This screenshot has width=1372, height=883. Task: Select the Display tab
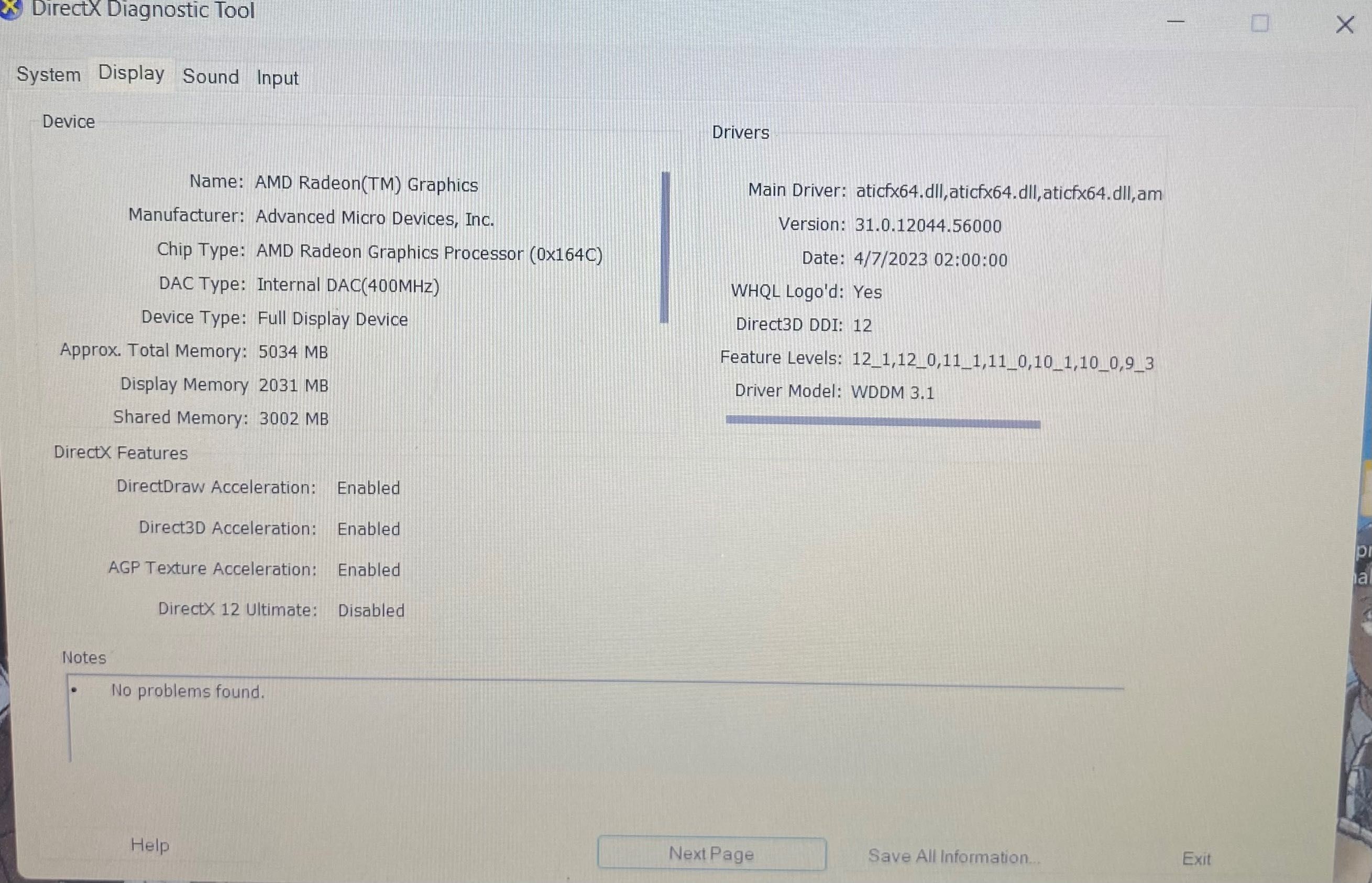click(x=131, y=74)
